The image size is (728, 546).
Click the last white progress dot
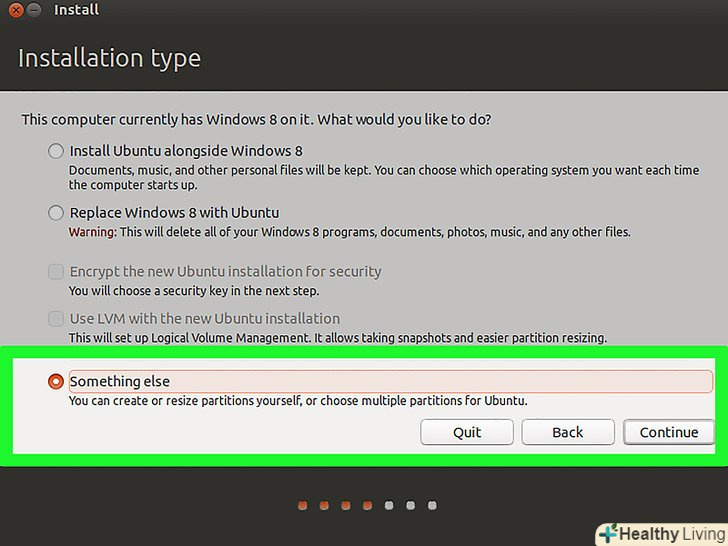(432, 506)
